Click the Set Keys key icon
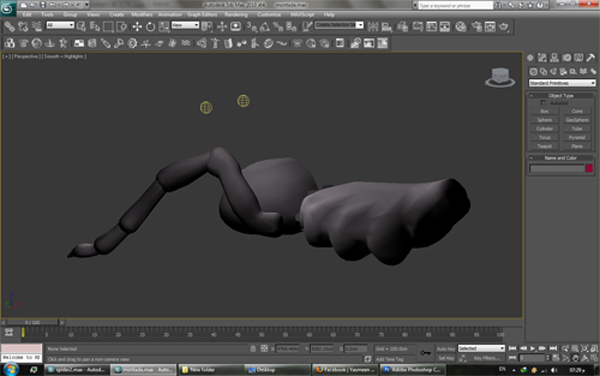The height and width of the screenshot is (376, 600). [x=426, y=353]
